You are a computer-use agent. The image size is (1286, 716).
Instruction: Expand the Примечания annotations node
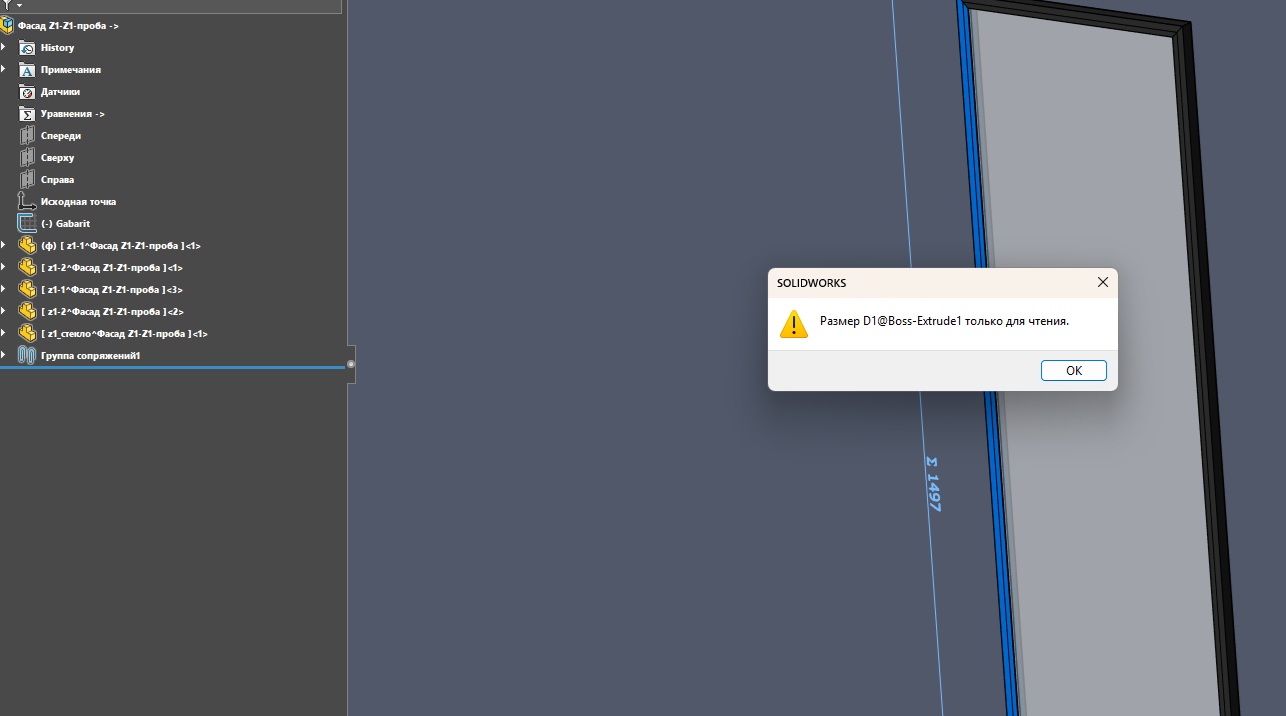coord(5,70)
